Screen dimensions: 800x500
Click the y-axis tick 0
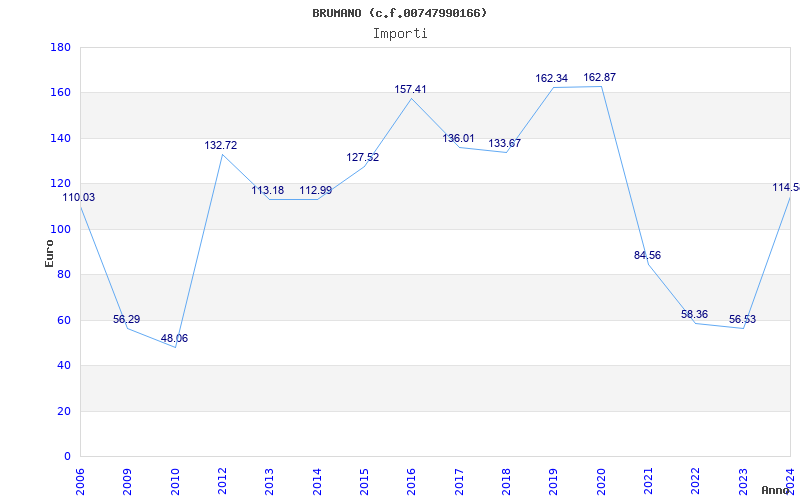67,457
